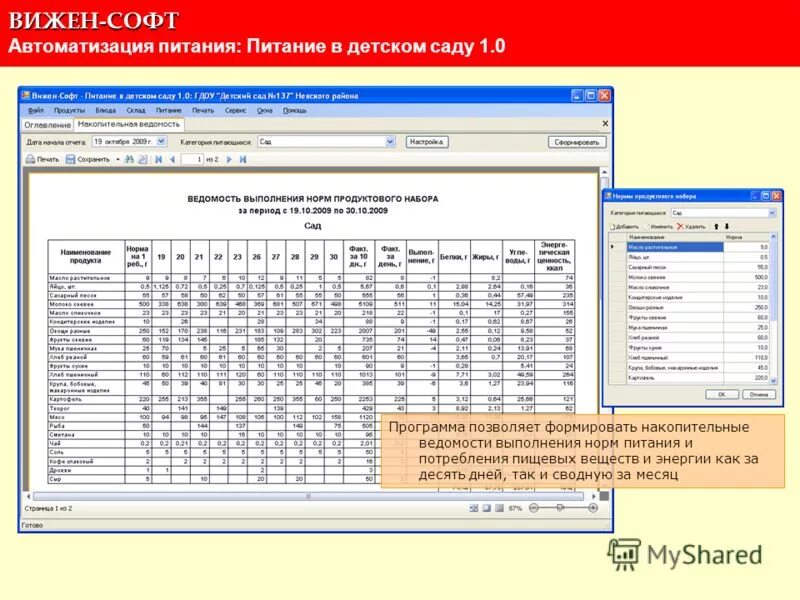Open the Окна menu
Screen dimensions: 800x600
pyautogui.click(x=264, y=110)
